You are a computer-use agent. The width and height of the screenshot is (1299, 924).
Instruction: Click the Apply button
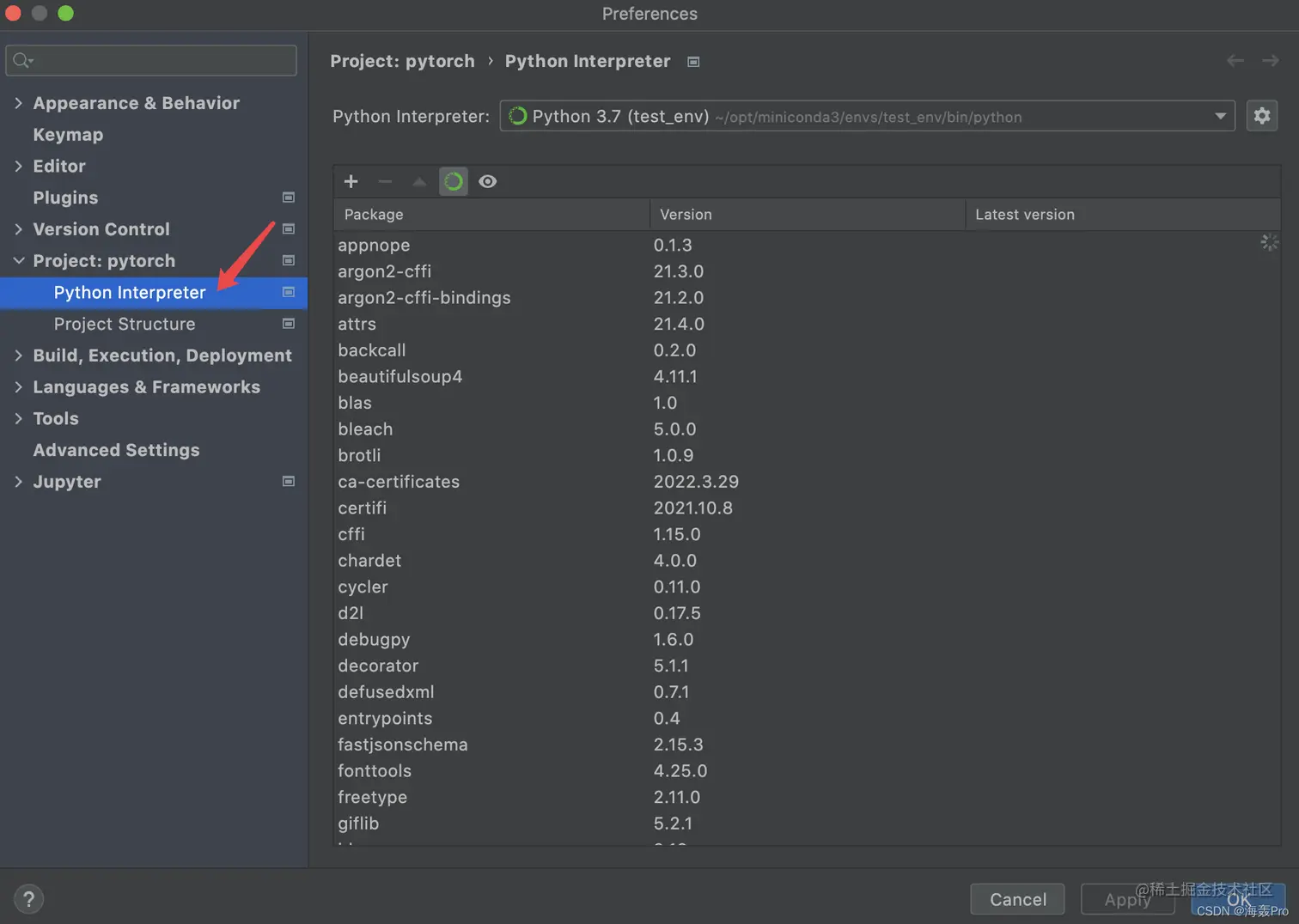click(x=1127, y=899)
